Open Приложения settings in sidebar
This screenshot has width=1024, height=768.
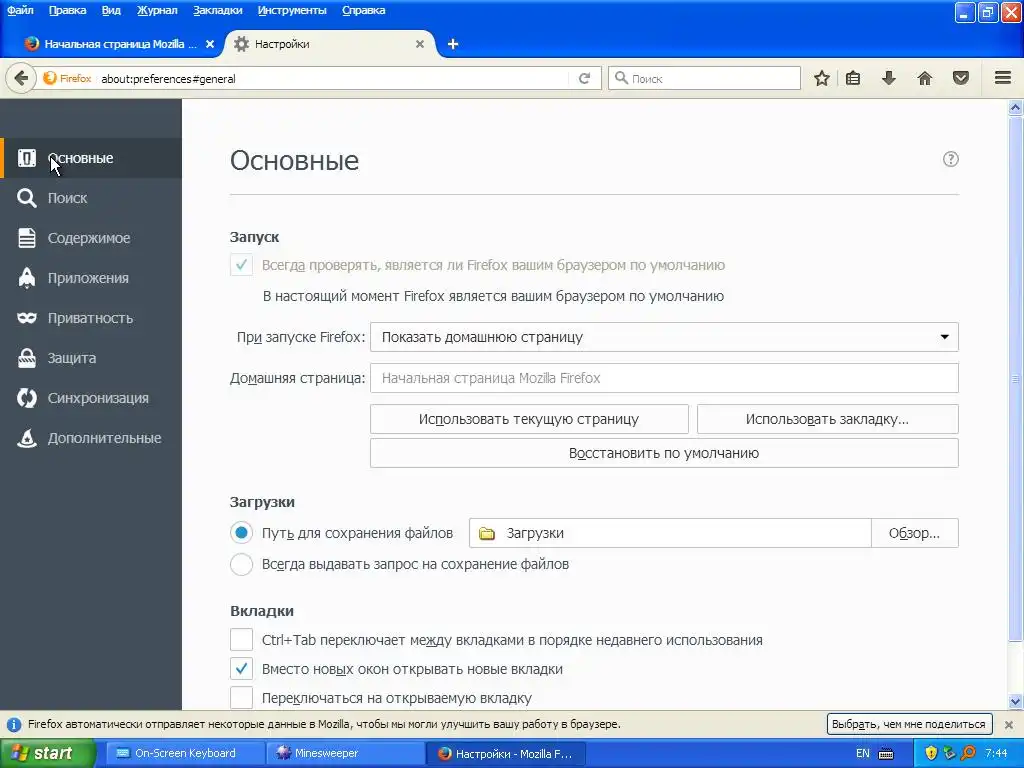click(x=91, y=278)
